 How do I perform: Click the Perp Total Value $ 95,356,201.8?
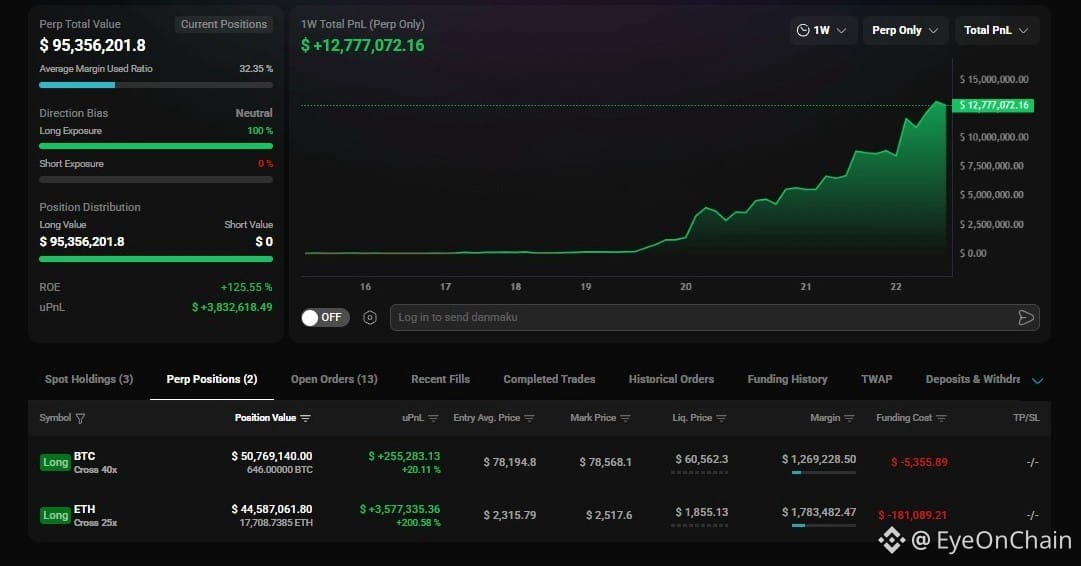point(92,46)
